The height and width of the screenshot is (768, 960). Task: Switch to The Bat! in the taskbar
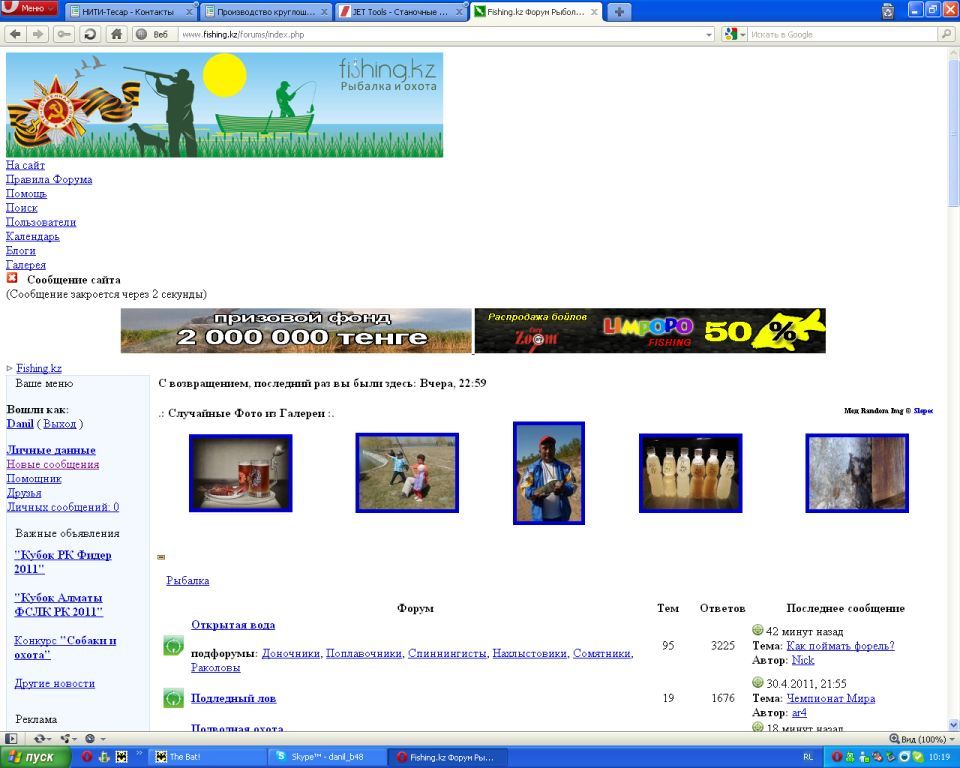coord(208,757)
